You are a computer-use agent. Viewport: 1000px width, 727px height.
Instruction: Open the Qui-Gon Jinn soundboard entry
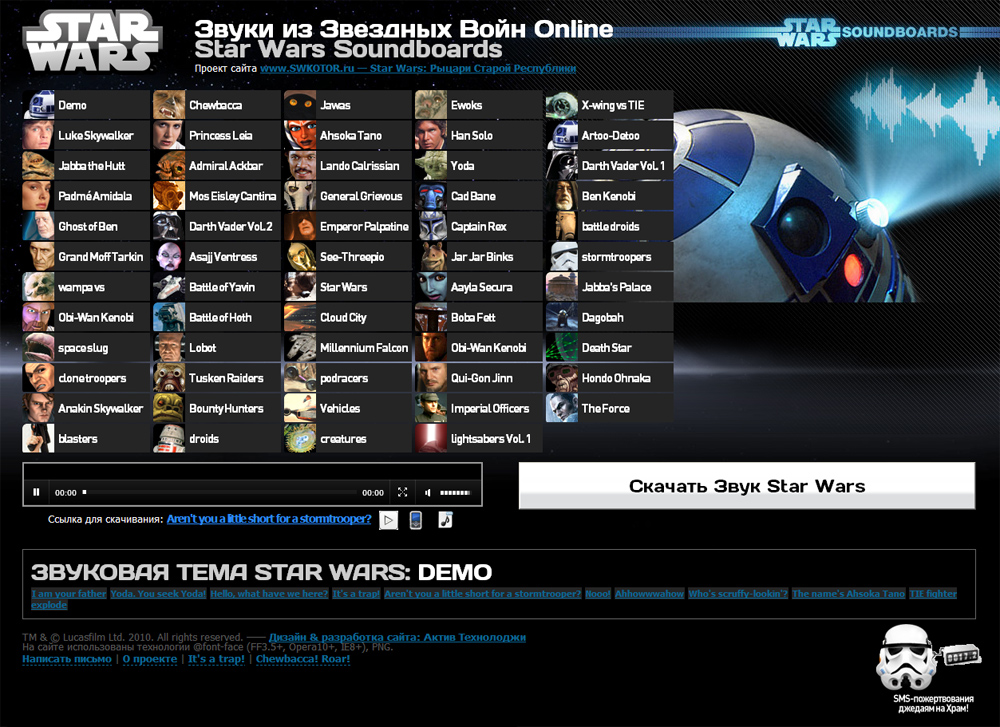pyautogui.click(x=478, y=378)
